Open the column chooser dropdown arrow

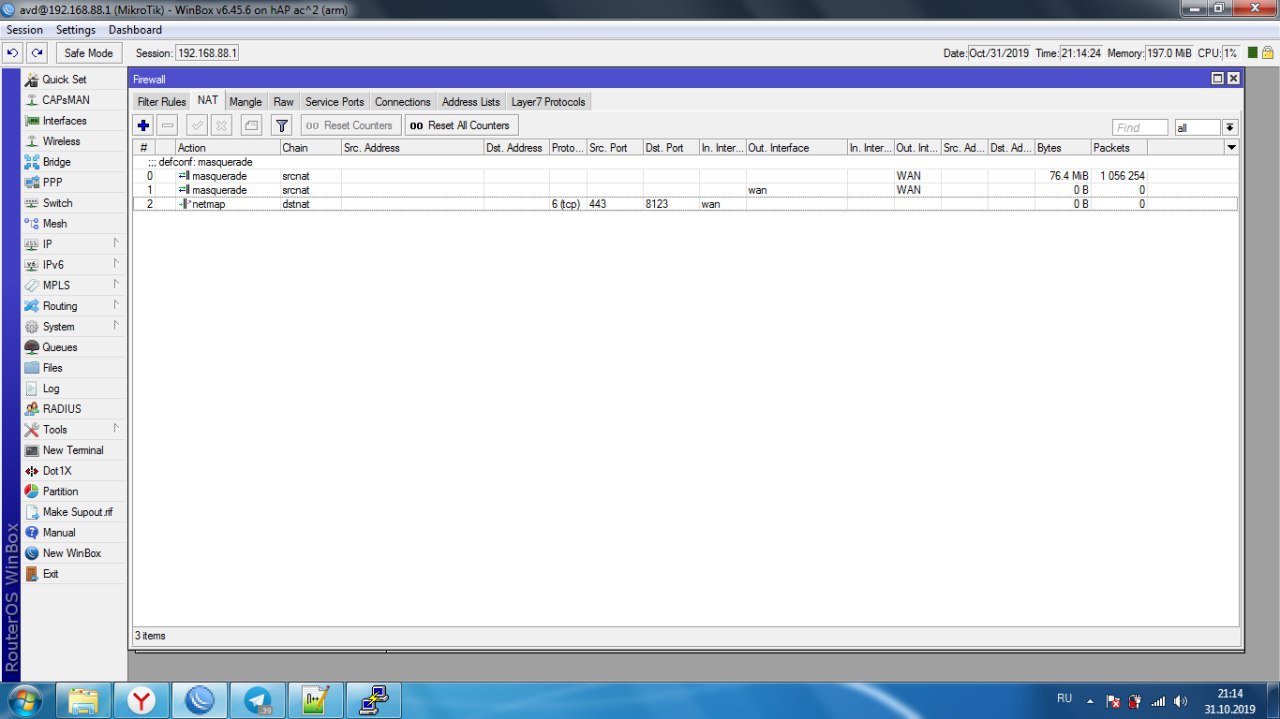point(1232,147)
